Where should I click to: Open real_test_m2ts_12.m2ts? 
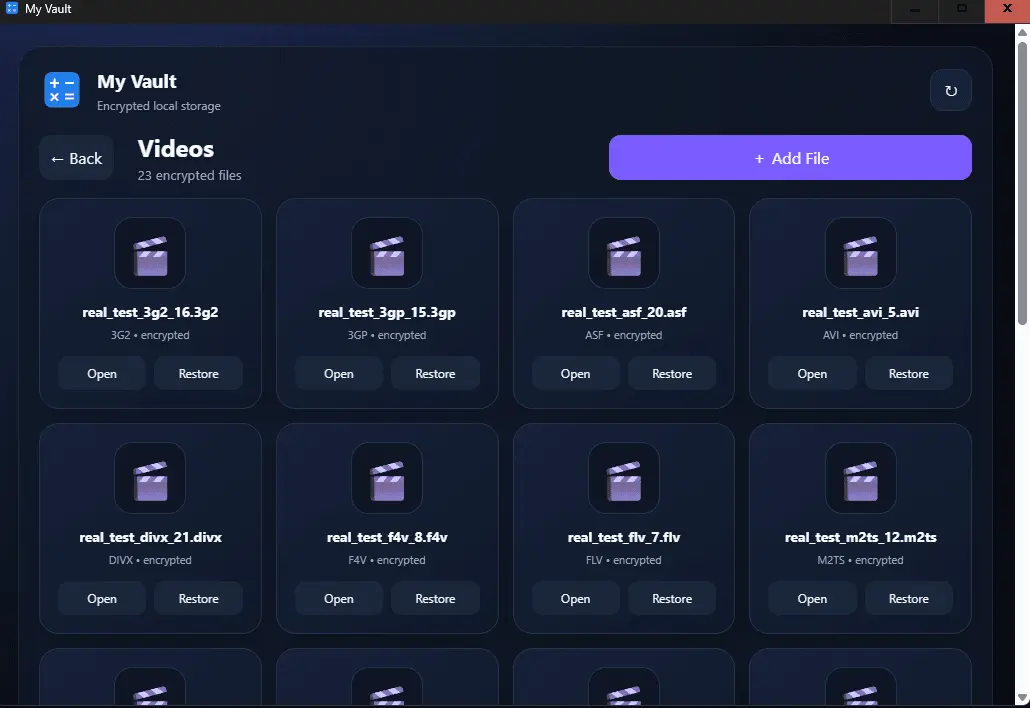(812, 598)
